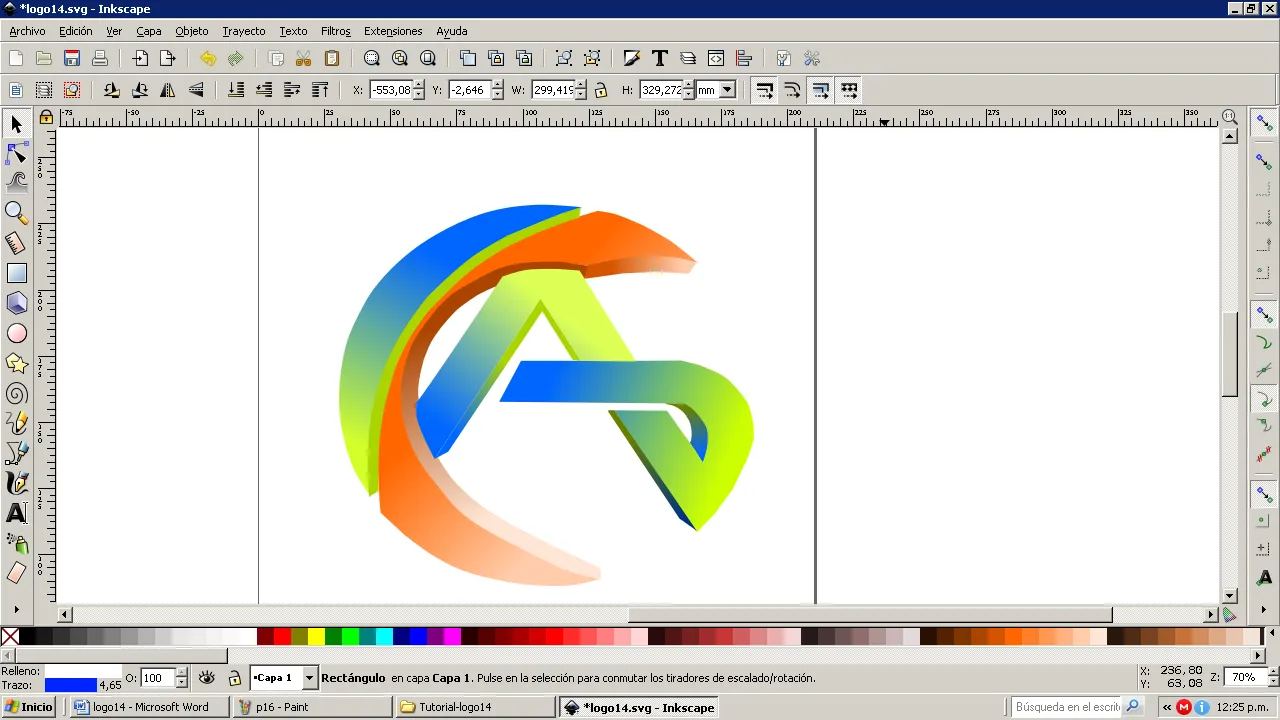Activate the Text tool in toolbox
1280x720 pixels.
click(x=17, y=513)
